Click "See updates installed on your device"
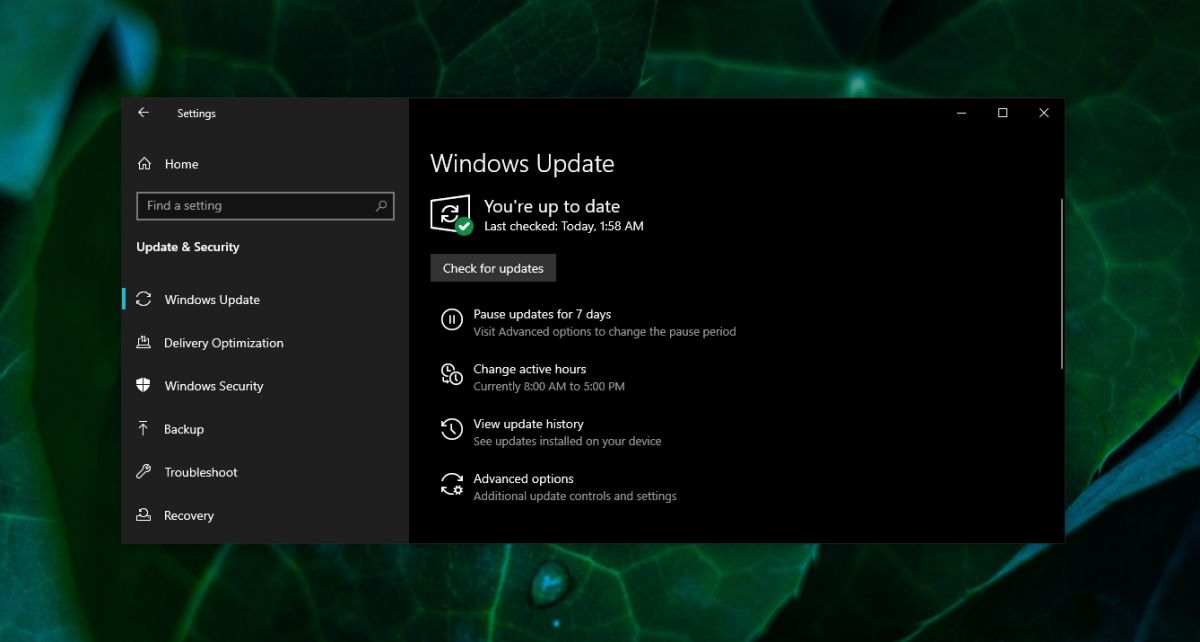Viewport: 1200px width, 642px height. tap(567, 441)
